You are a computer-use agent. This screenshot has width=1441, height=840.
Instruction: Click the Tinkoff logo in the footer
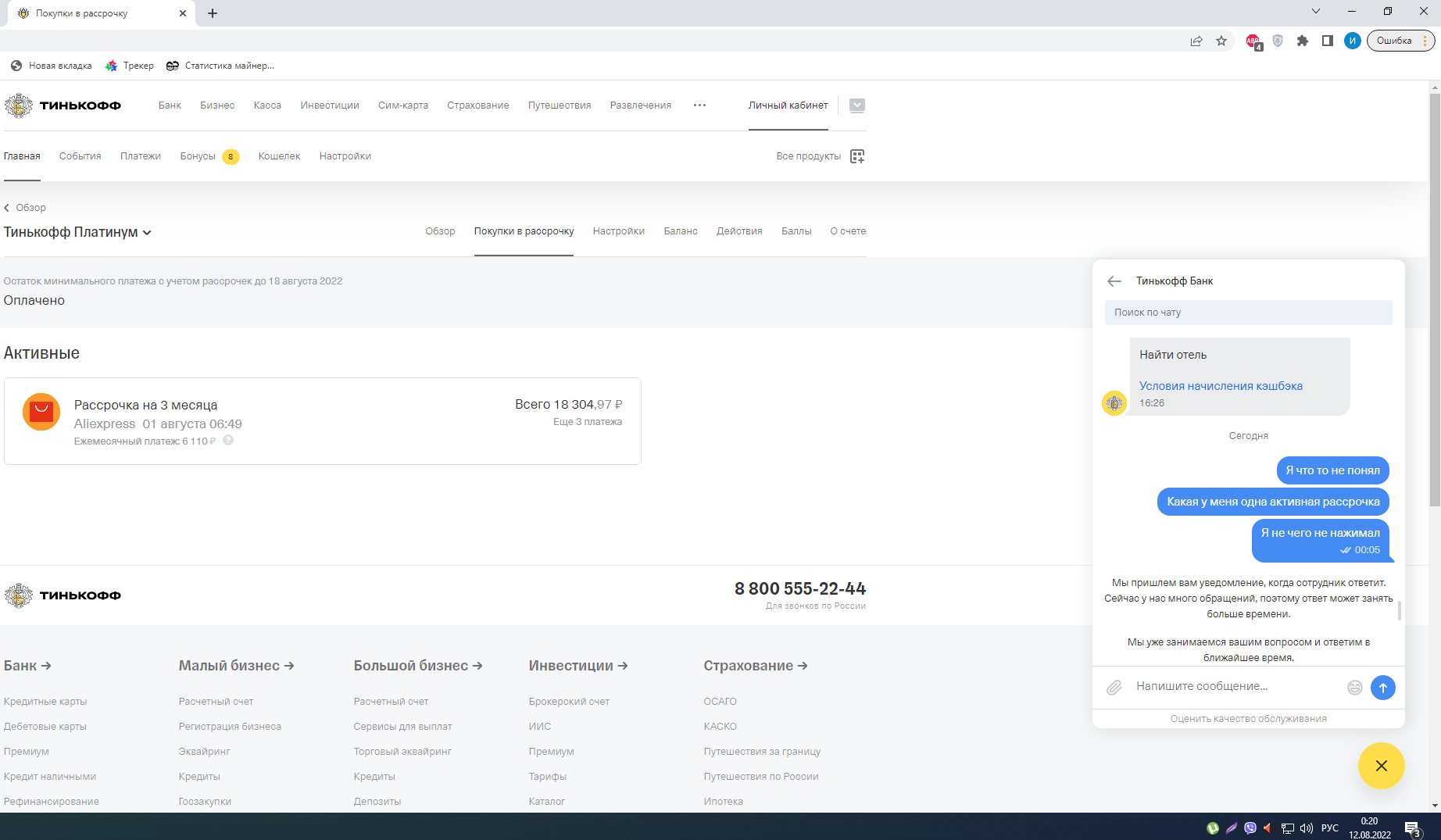tap(63, 595)
